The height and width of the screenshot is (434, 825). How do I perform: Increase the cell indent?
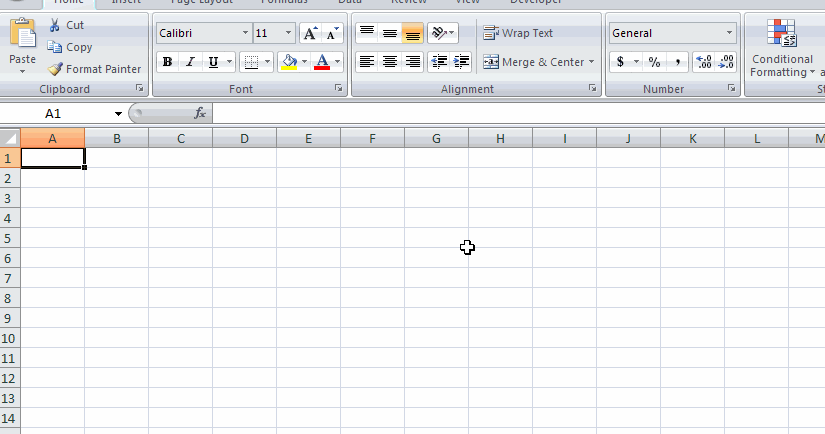(x=461, y=62)
